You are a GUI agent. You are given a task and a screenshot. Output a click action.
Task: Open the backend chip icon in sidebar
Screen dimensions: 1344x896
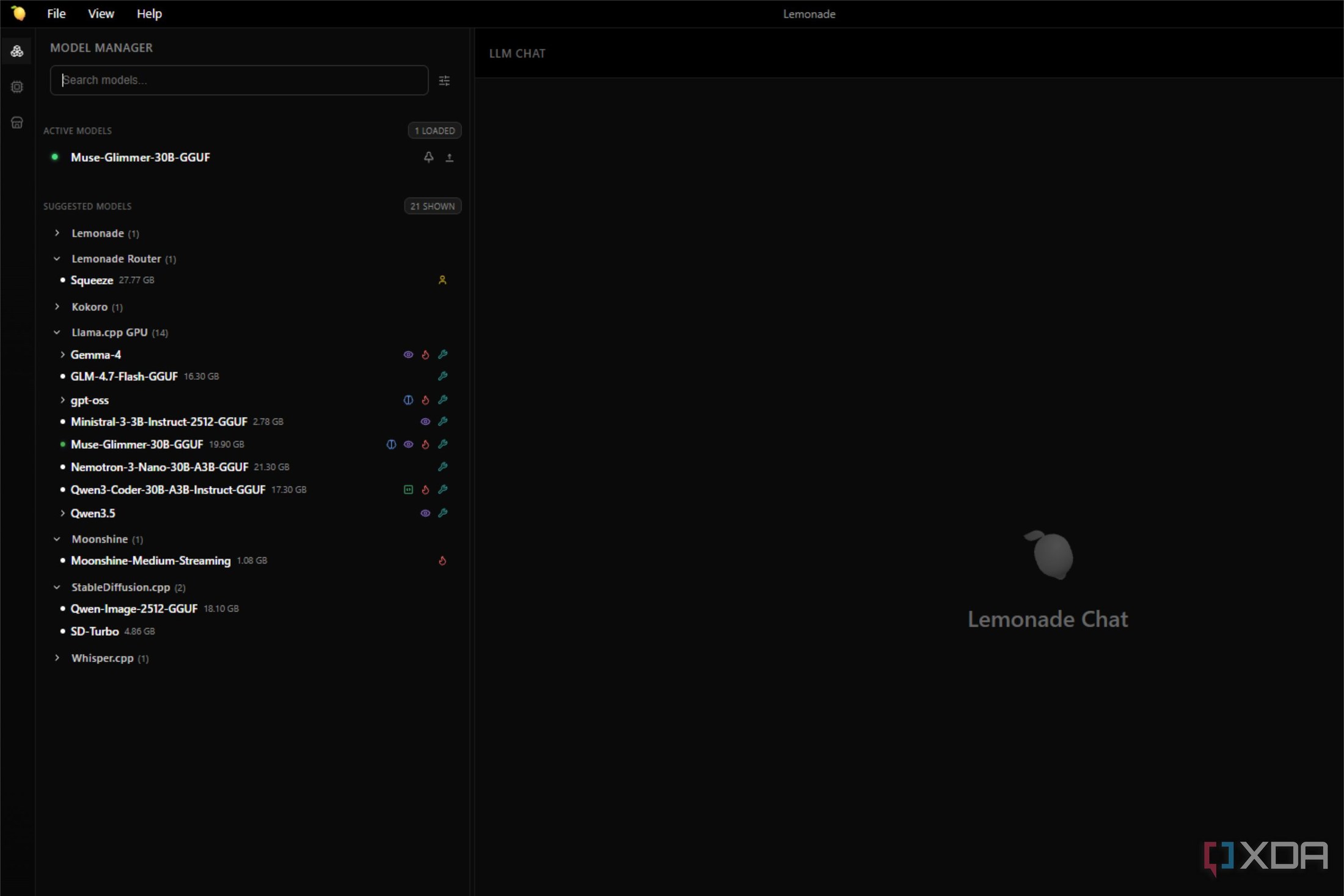pos(17,87)
